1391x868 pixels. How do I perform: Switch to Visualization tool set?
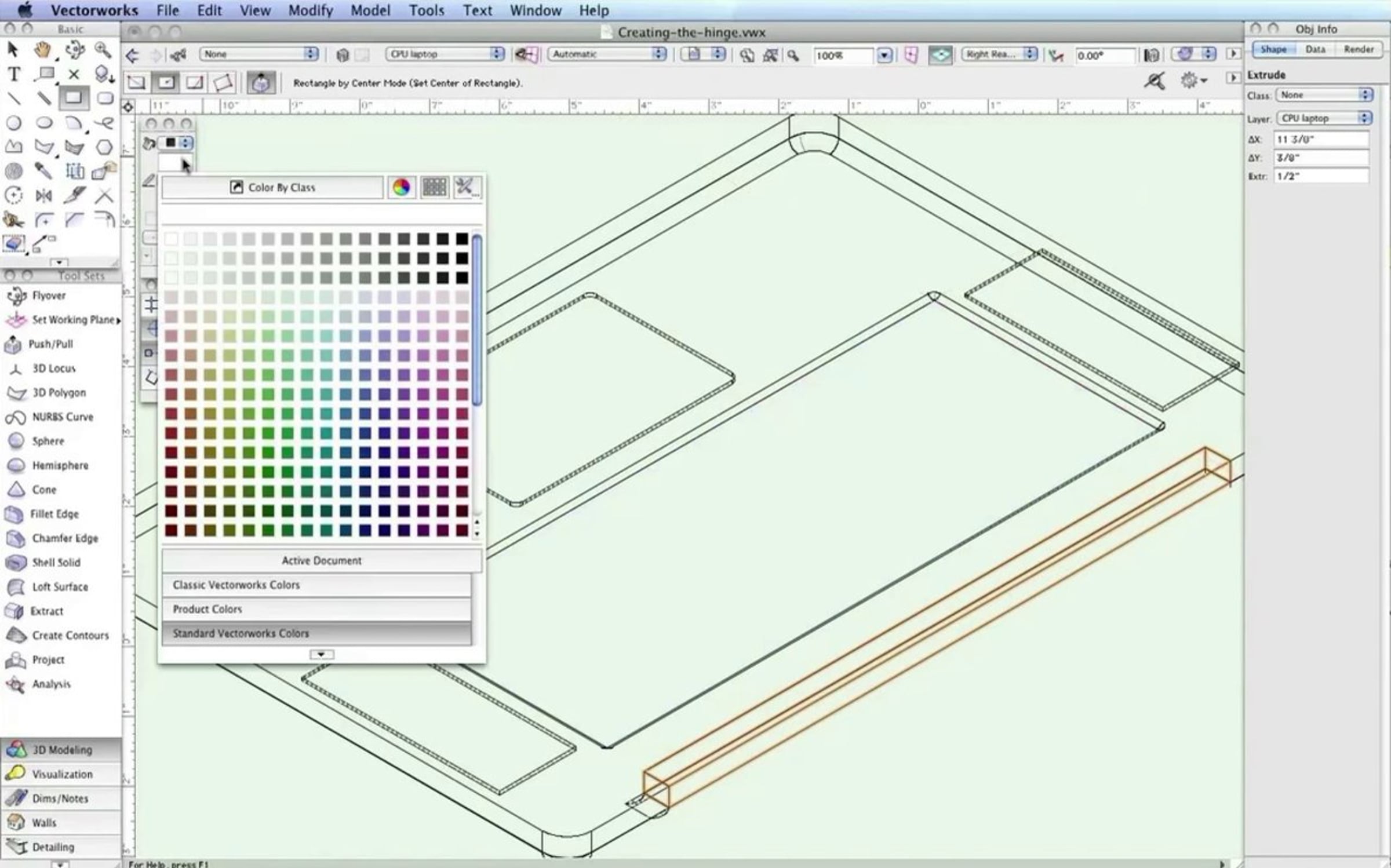[x=61, y=774]
